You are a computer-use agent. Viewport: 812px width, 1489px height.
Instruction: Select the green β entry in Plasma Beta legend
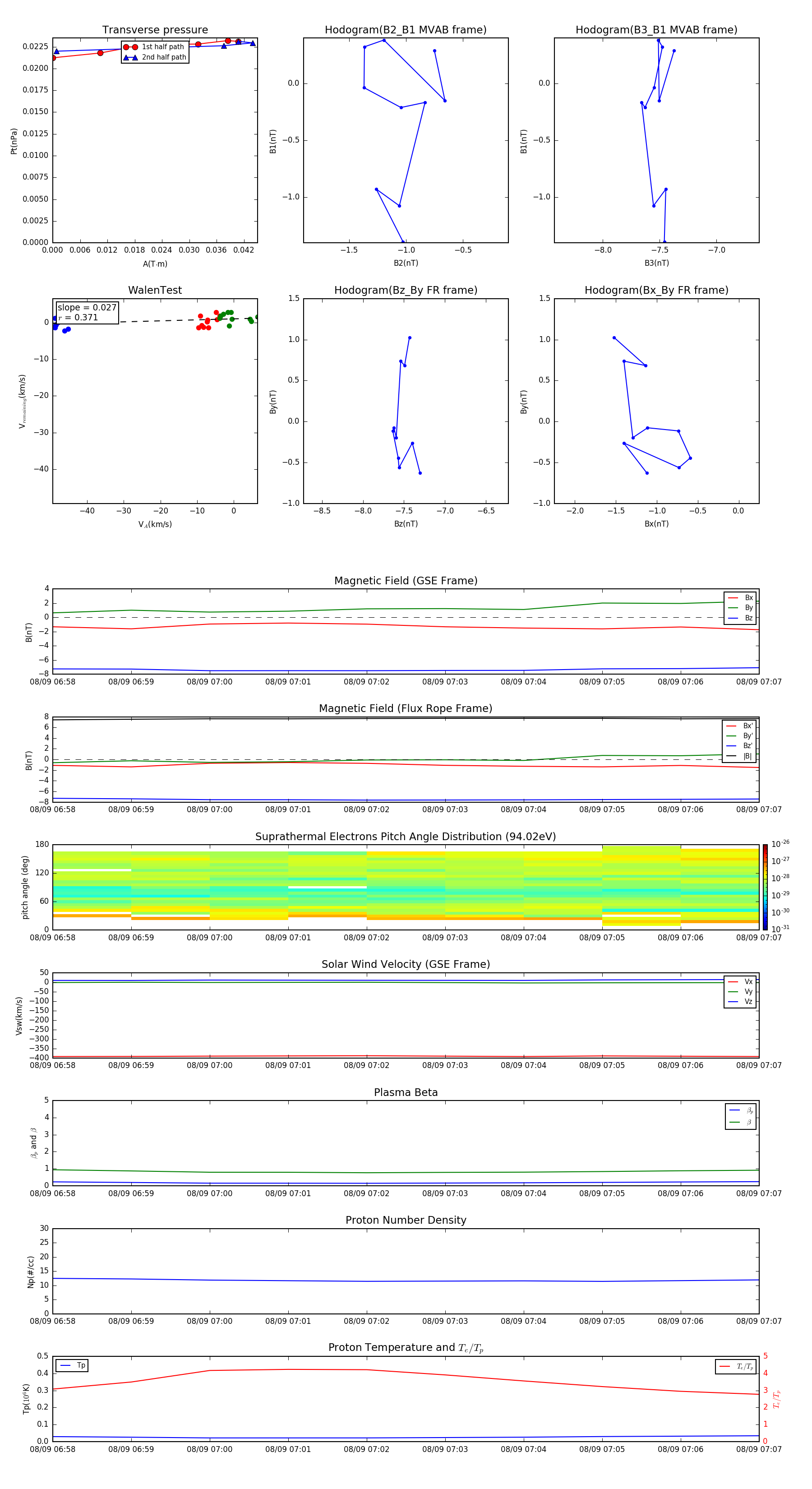coord(741,1122)
